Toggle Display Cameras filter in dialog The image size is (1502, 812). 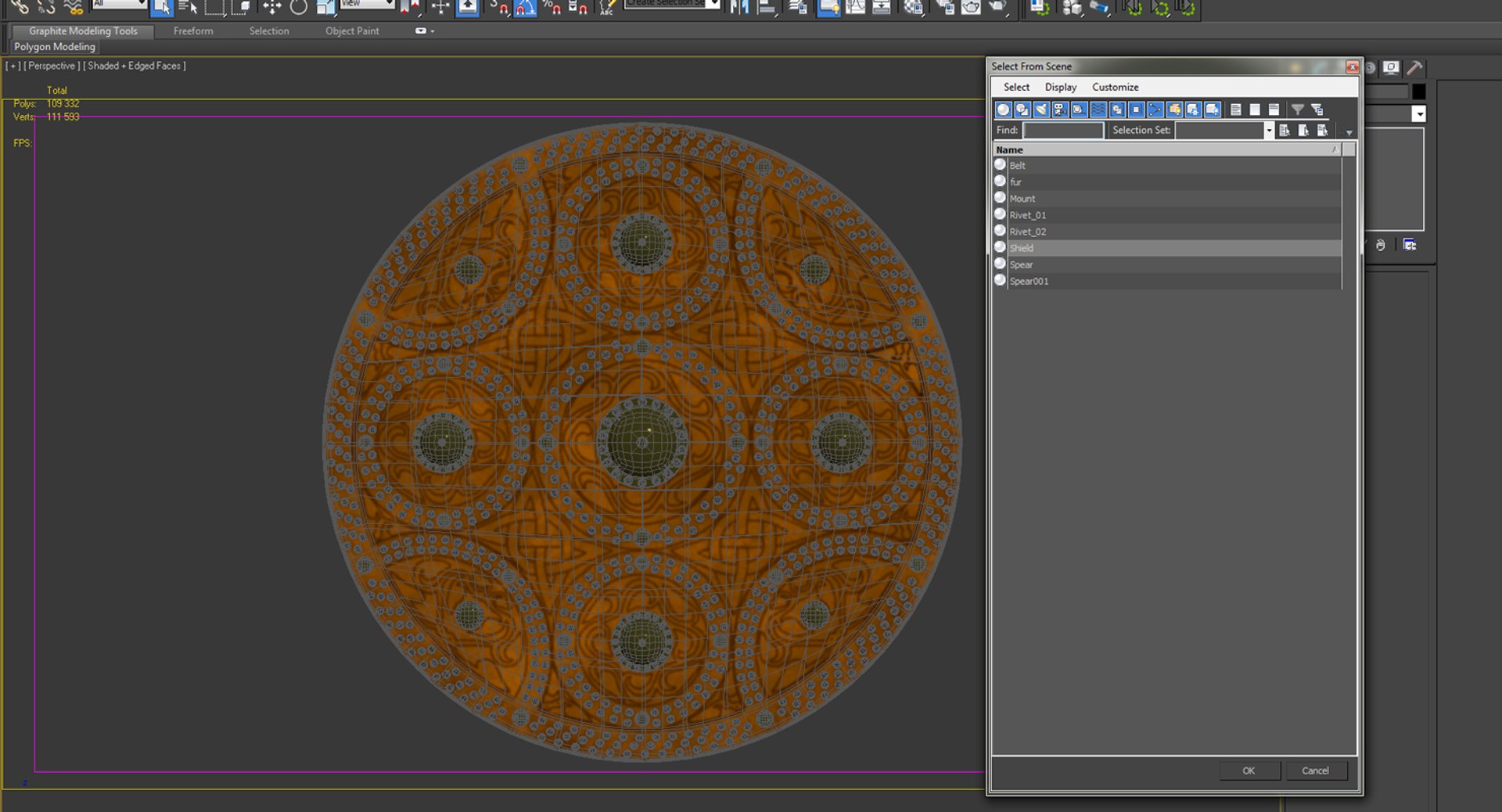[1060, 110]
